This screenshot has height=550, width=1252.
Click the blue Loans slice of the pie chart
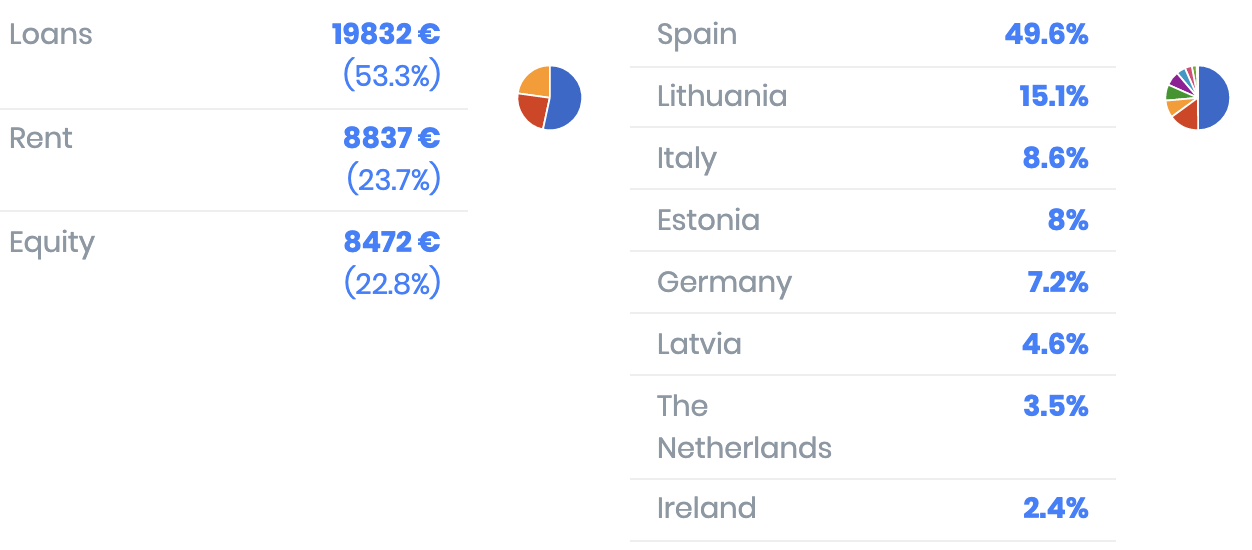(x=563, y=97)
